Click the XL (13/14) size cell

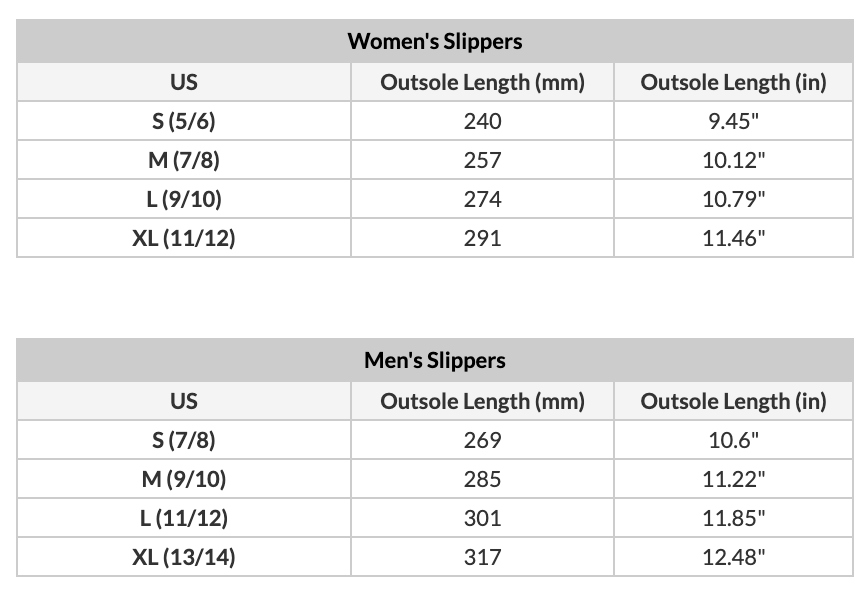click(184, 557)
